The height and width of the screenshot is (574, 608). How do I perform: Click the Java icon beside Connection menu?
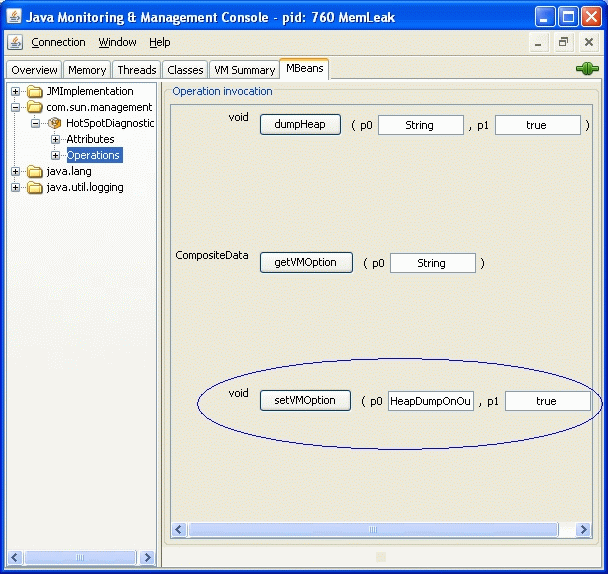[15, 42]
